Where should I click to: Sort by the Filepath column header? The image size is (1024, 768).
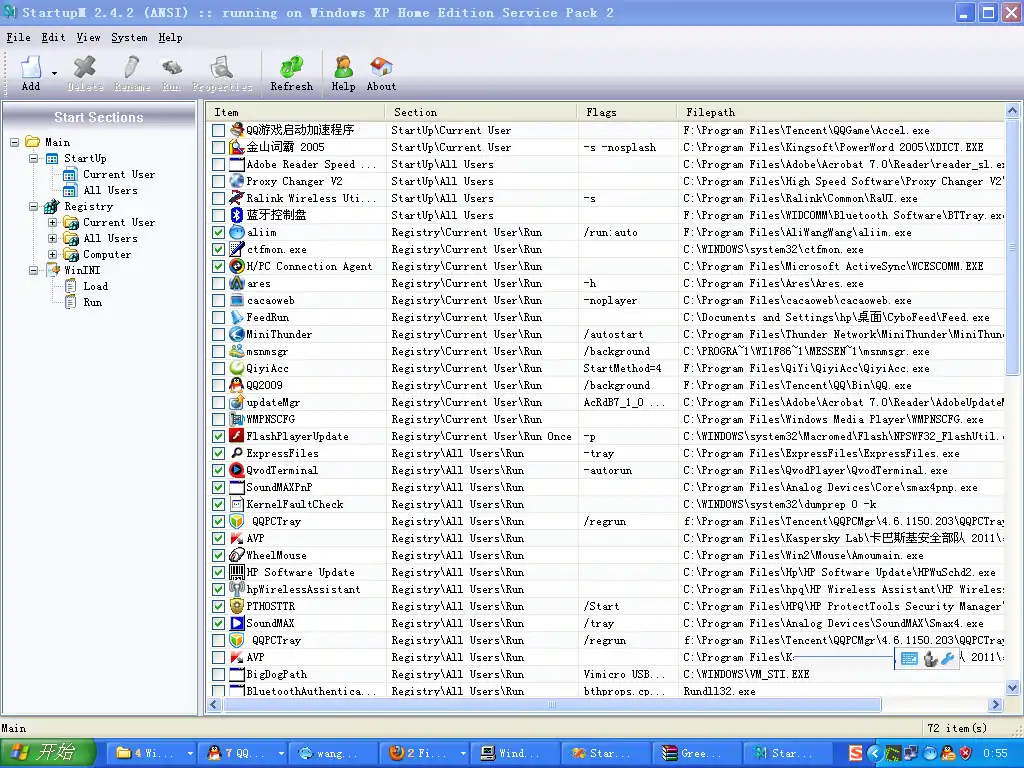pyautogui.click(x=841, y=112)
